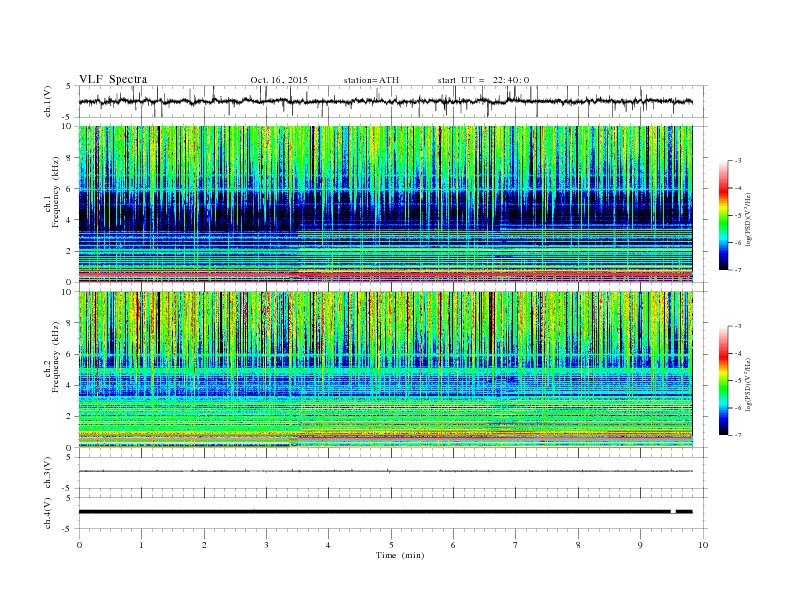Click the 'VLF Spectra' title text
This screenshot has height=612, width=792.
[x=113, y=79]
